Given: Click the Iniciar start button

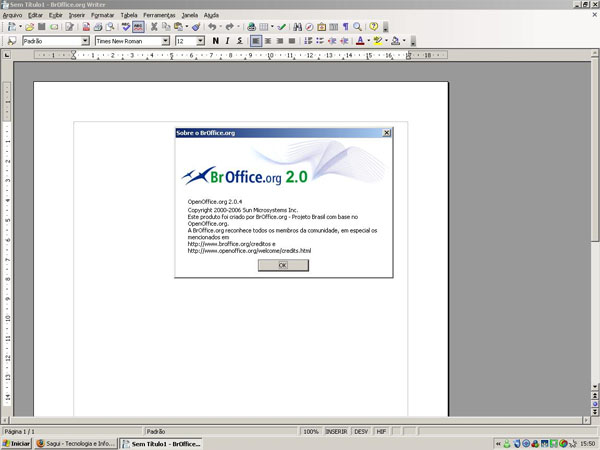Looking at the screenshot, I should coord(16,443).
